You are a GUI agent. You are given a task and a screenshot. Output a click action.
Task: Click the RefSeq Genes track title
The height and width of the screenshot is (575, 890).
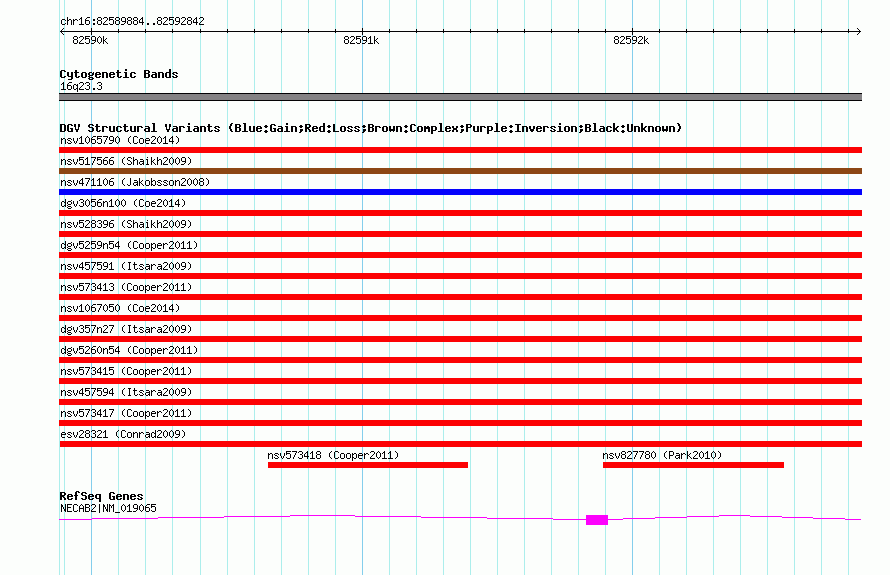coord(101,496)
